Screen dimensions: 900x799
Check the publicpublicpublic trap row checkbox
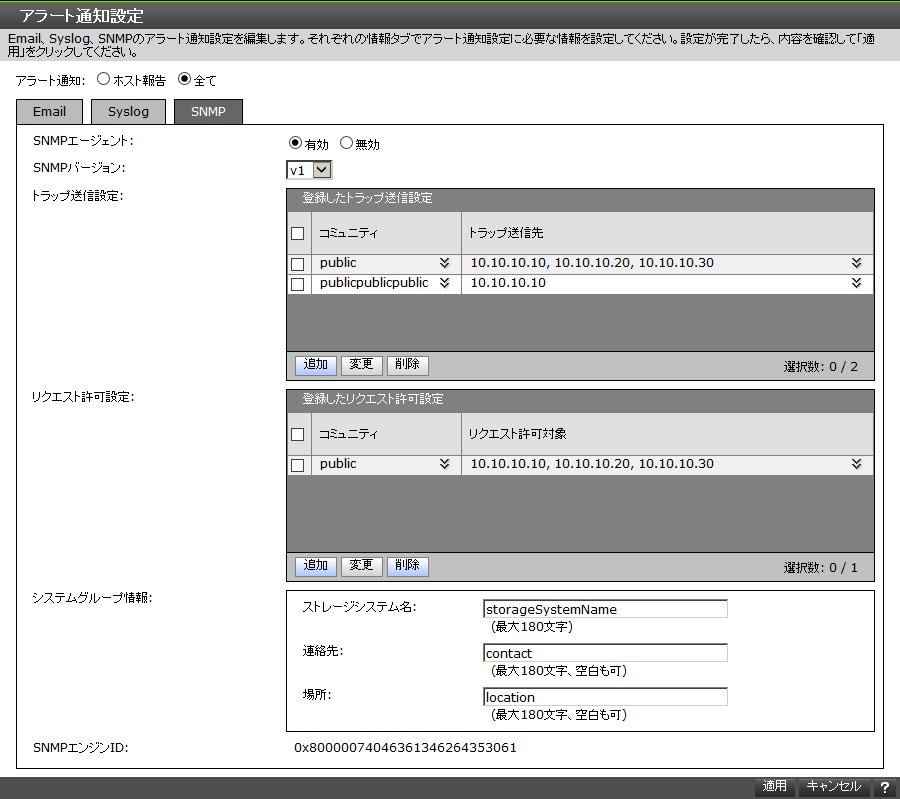click(297, 283)
